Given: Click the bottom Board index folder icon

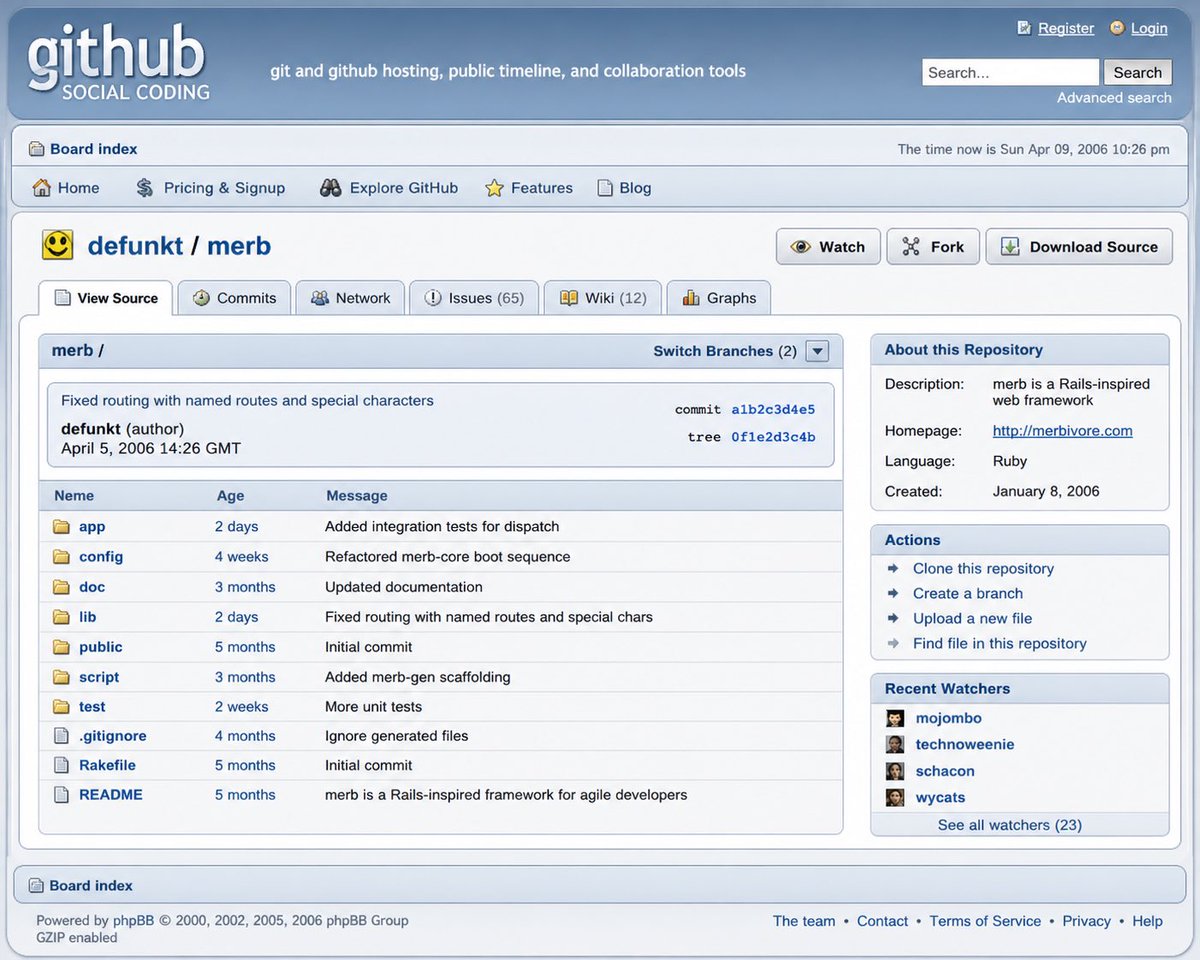Looking at the screenshot, I should pos(36,885).
